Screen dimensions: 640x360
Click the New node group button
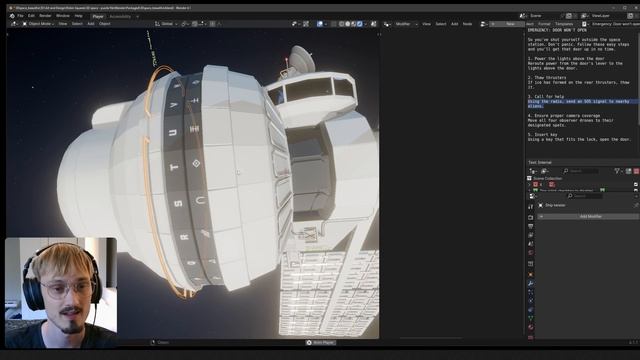507,24
